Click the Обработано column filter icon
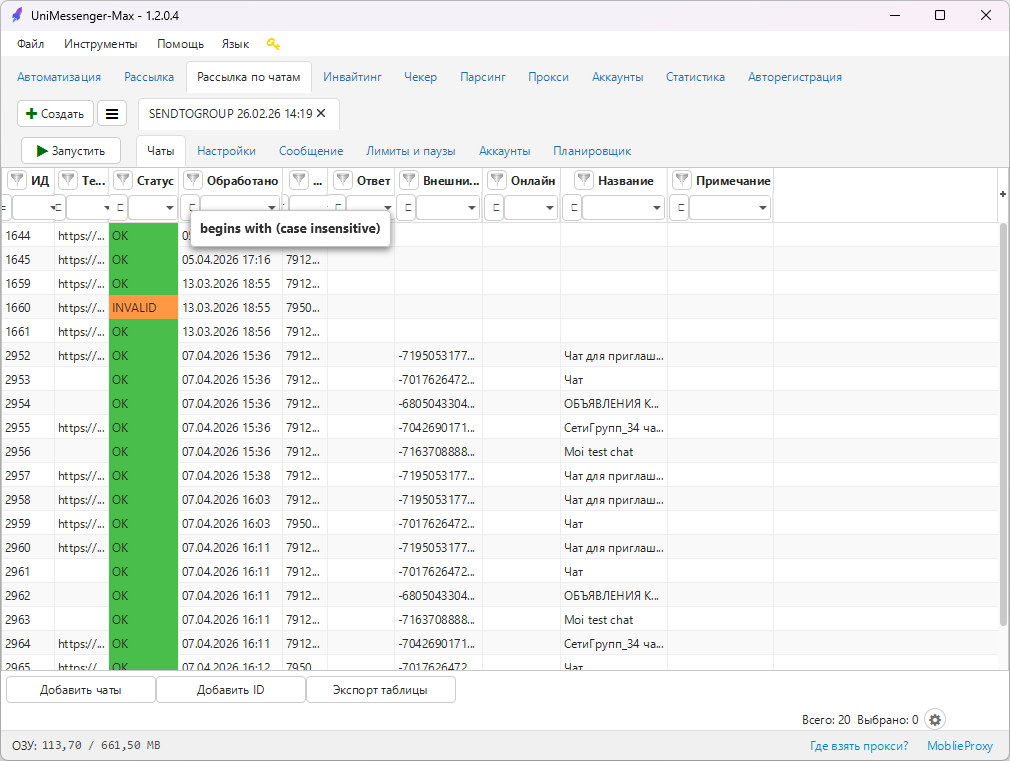The height and width of the screenshot is (761, 1010). click(193, 180)
